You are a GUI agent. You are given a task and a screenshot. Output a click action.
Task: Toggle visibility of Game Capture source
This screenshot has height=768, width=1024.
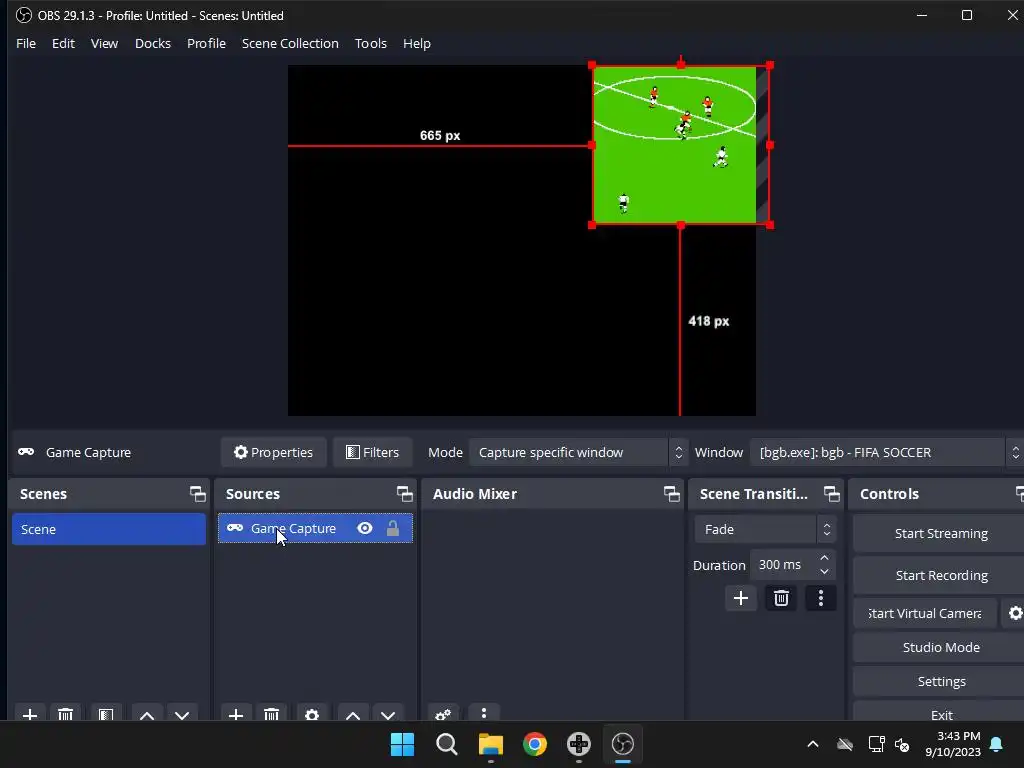(364, 528)
